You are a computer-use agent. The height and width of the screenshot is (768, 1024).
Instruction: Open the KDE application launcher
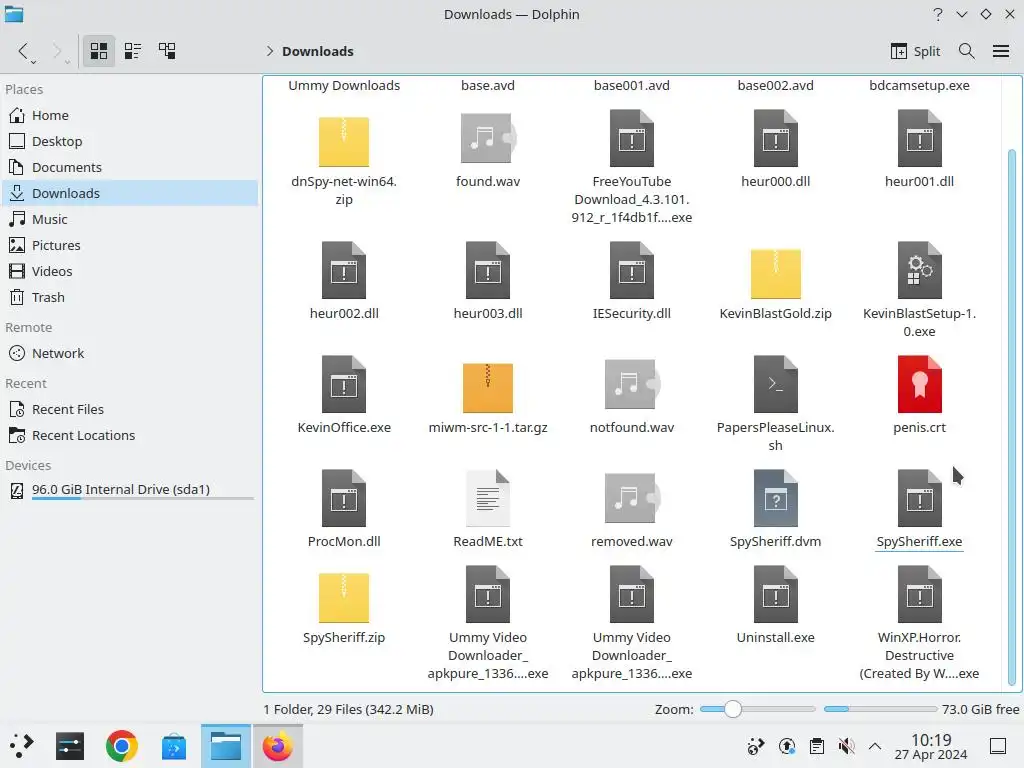pyautogui.click(x=20, y=746)
